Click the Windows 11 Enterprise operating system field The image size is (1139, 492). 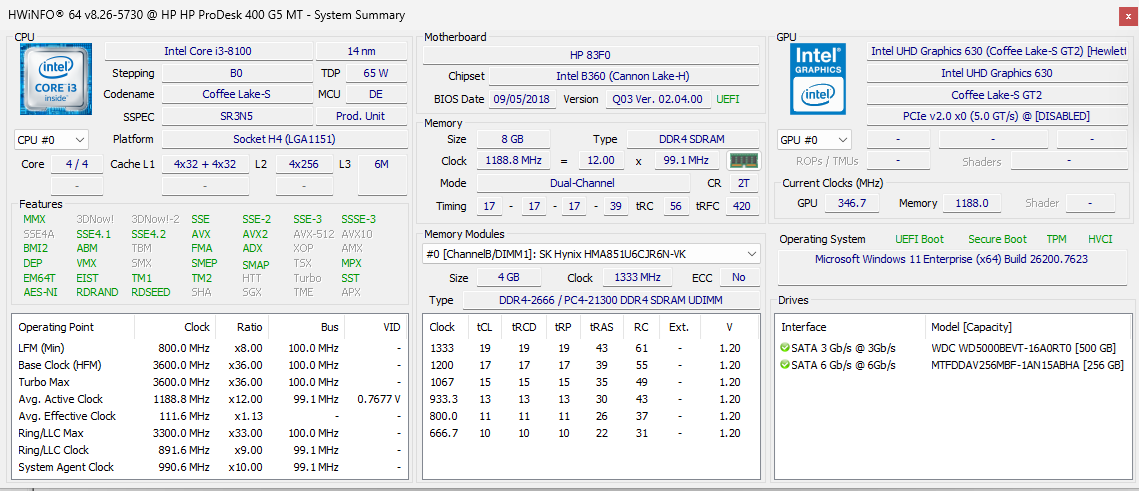click(951, 260)
